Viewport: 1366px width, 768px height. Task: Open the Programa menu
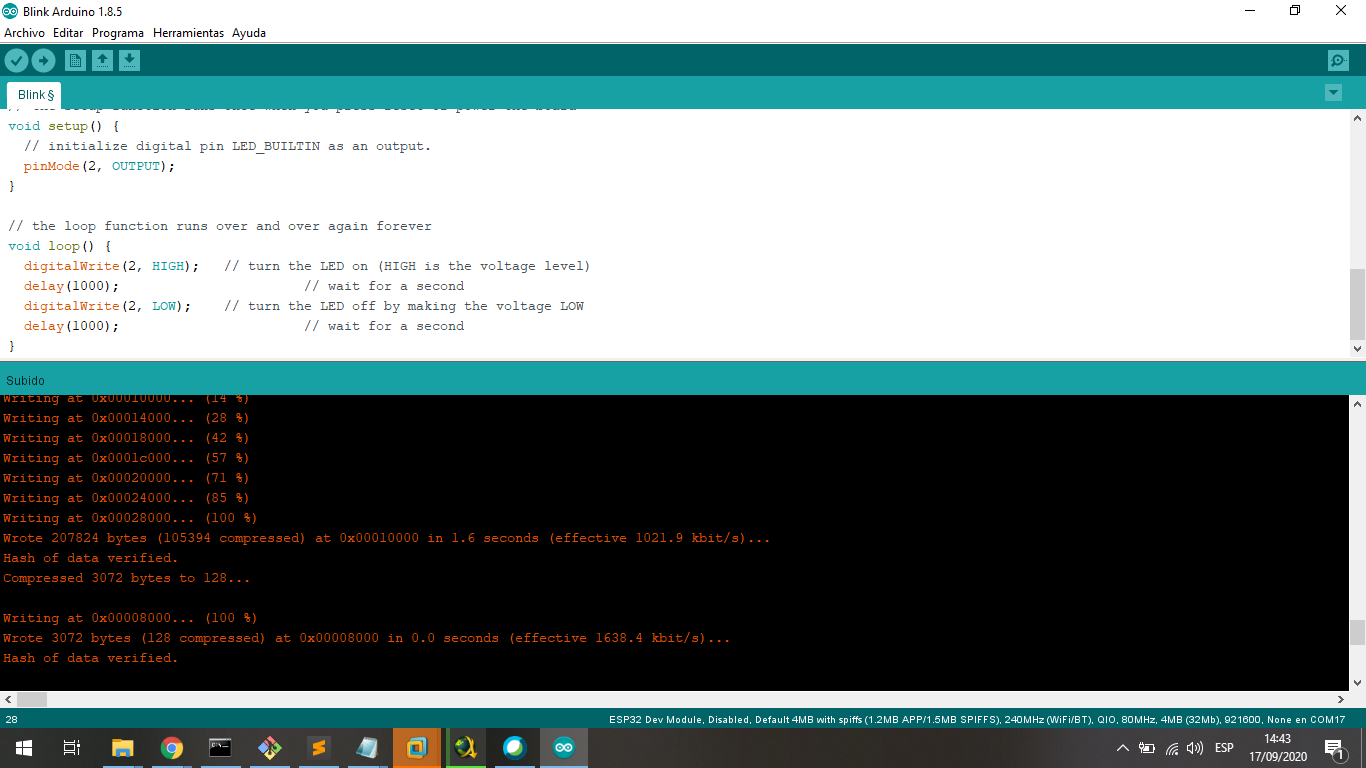pyautogui.click(x=118, y=33)
